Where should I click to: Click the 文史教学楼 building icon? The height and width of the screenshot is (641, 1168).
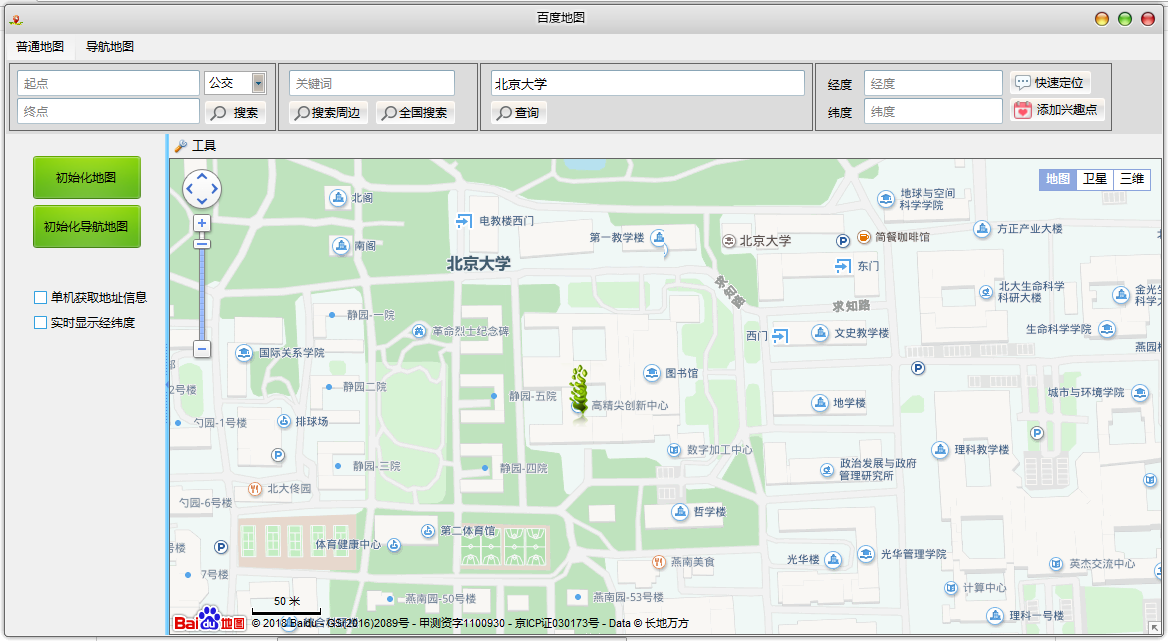tap(820, 333)
